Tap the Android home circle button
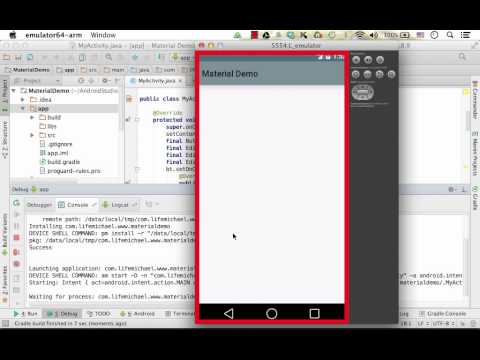480x360 pixels. click(272, 313)
